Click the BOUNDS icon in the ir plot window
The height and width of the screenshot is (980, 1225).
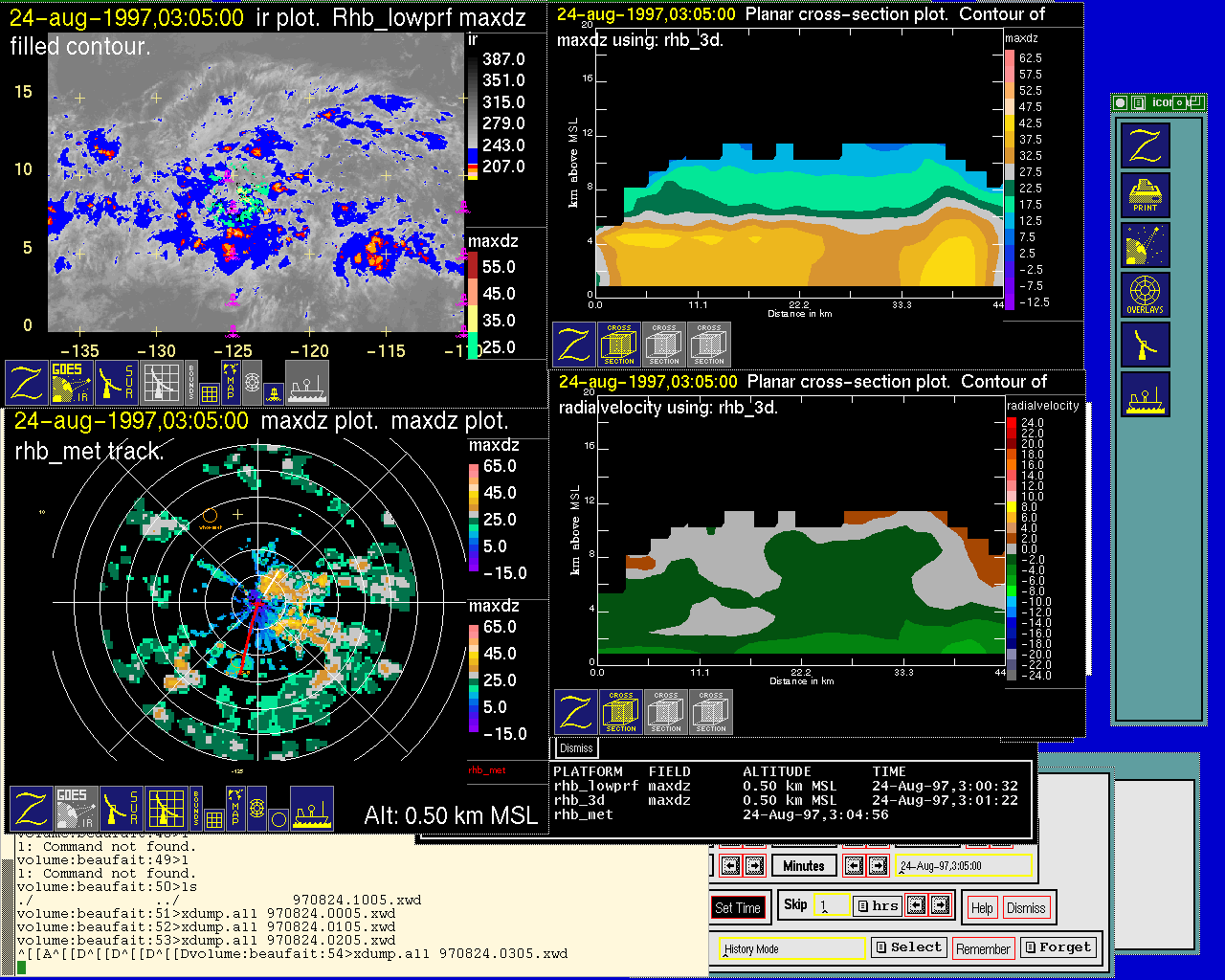(x=190, y=382)
